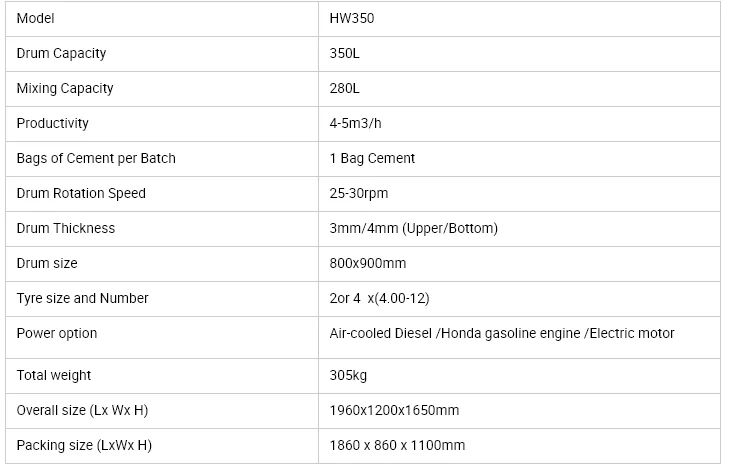
Task: Click the 3mm/4mm (Upper/Bottom) value
Action: (413, 228)
